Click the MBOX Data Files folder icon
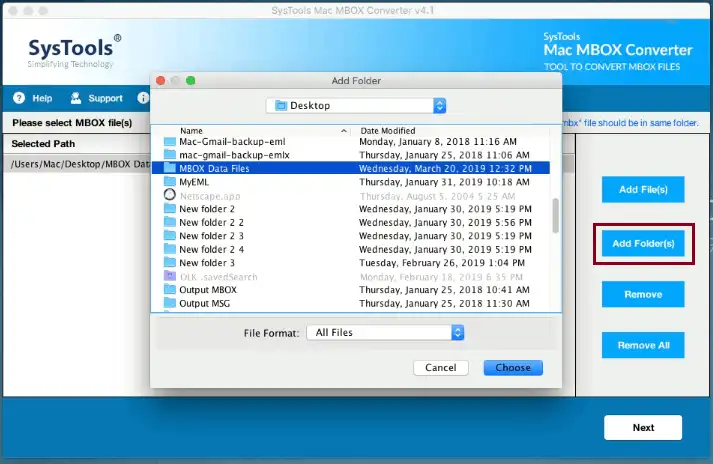 point(170,168)
